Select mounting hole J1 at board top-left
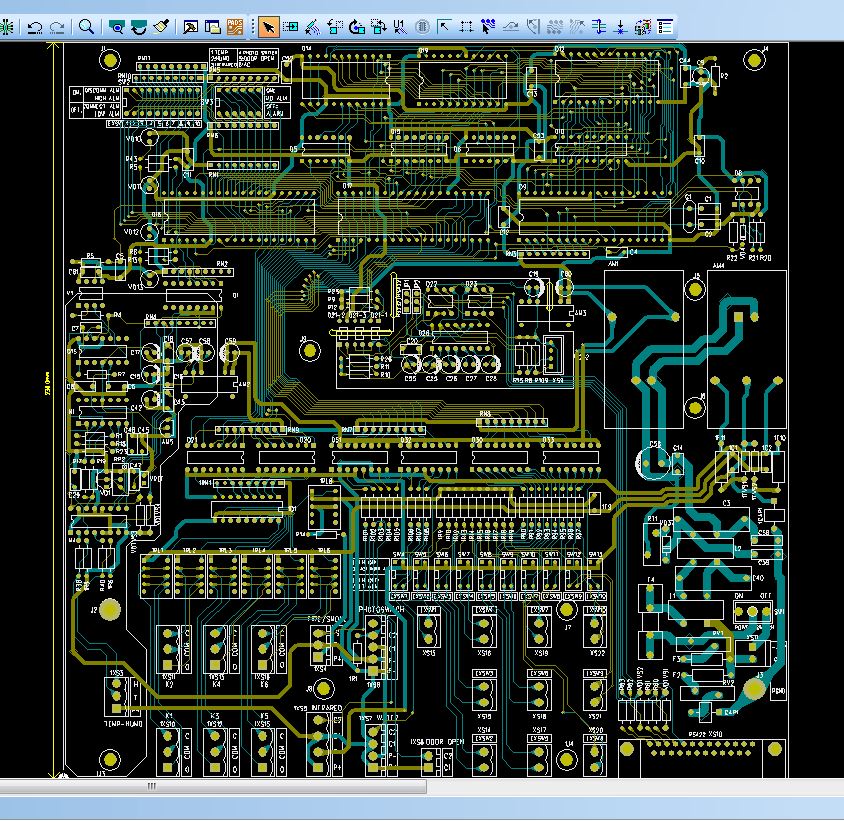 [x=110, y=59]
